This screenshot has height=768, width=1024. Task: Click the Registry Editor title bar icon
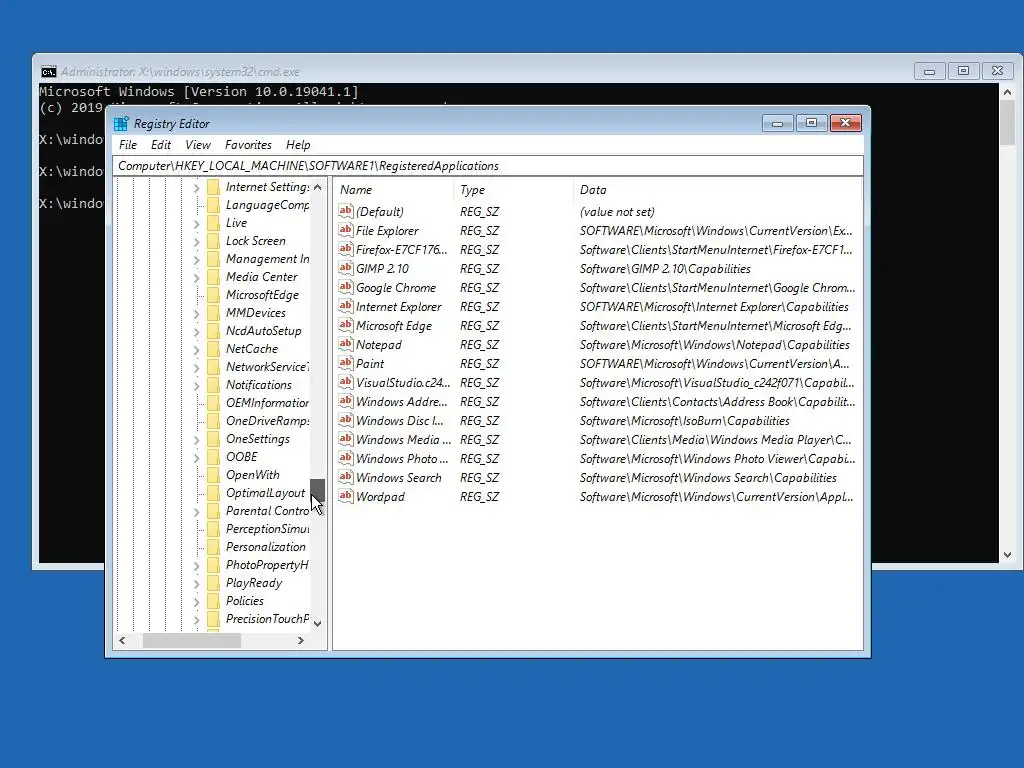(121, 123)
